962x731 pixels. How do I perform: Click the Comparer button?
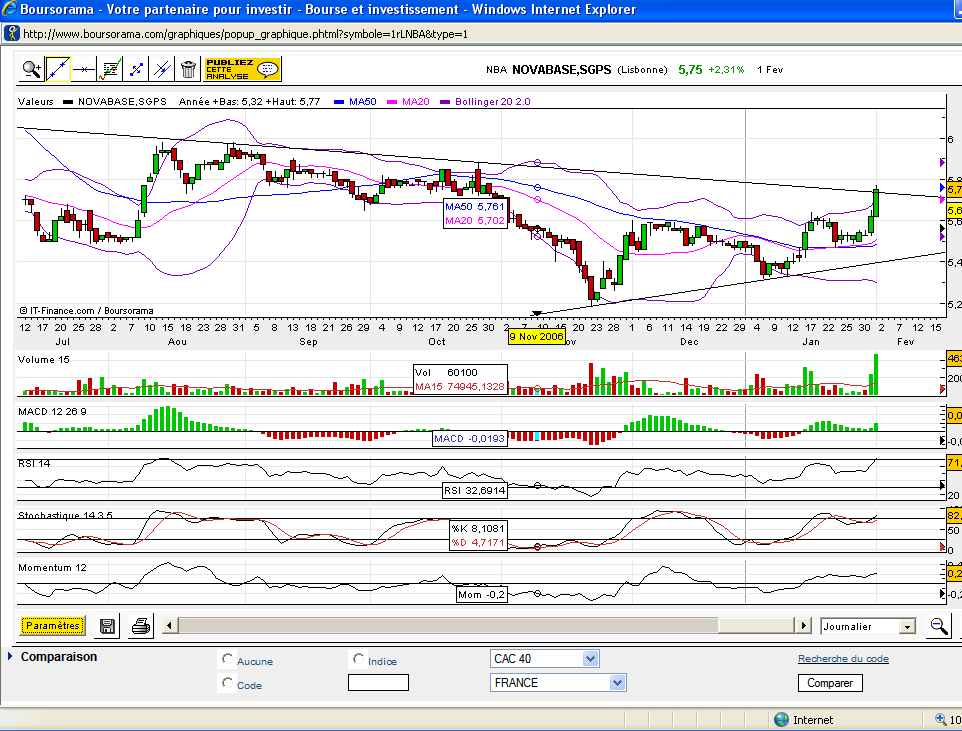tap(830, 683)
